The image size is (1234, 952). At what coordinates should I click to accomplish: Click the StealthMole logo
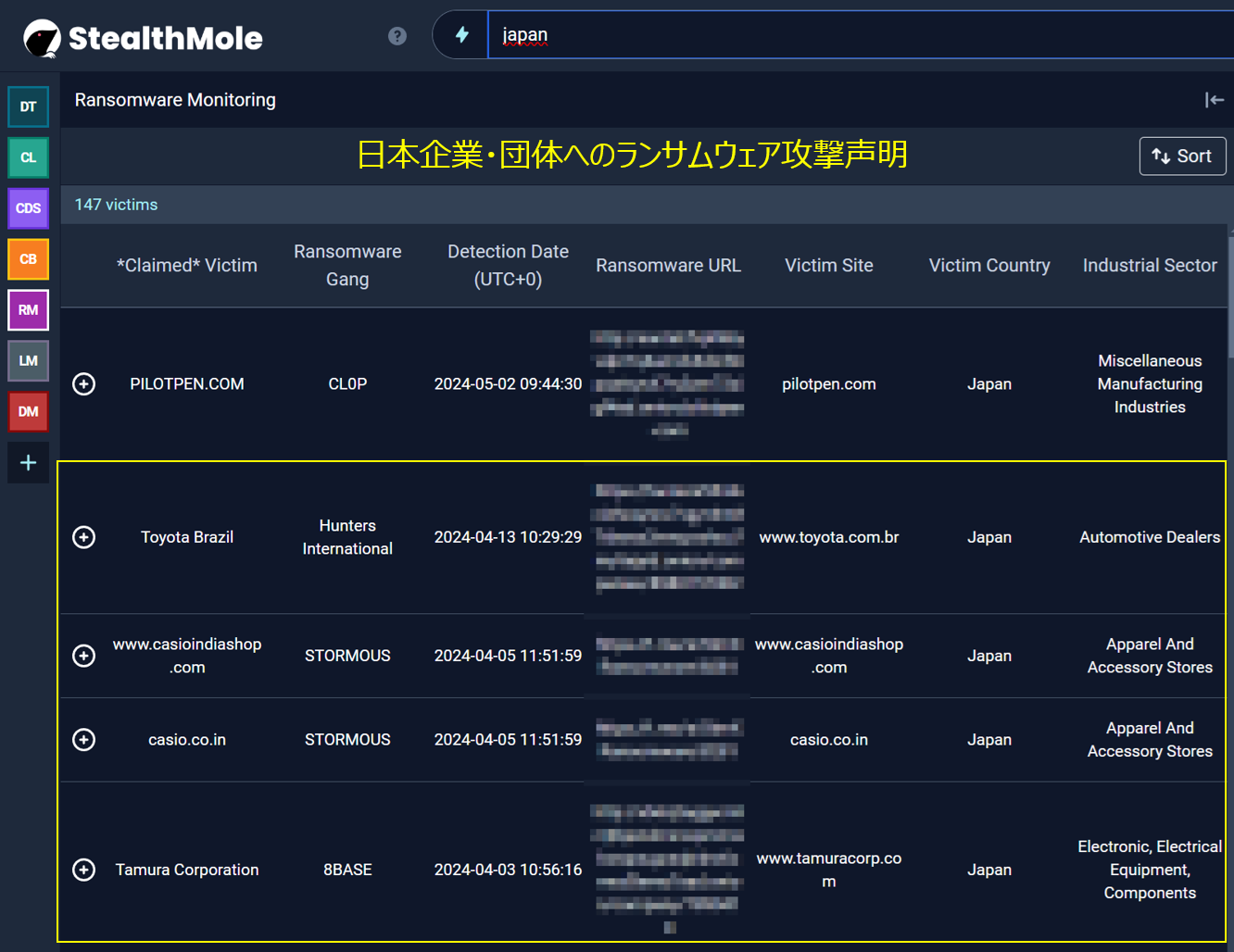[144, 38]
